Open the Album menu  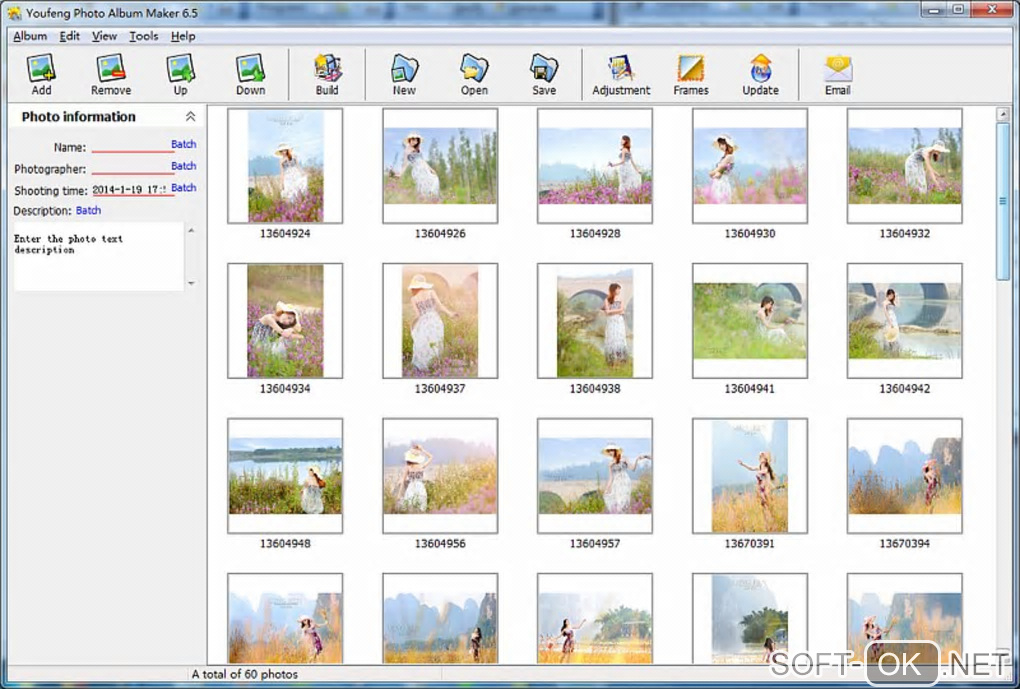30,36
